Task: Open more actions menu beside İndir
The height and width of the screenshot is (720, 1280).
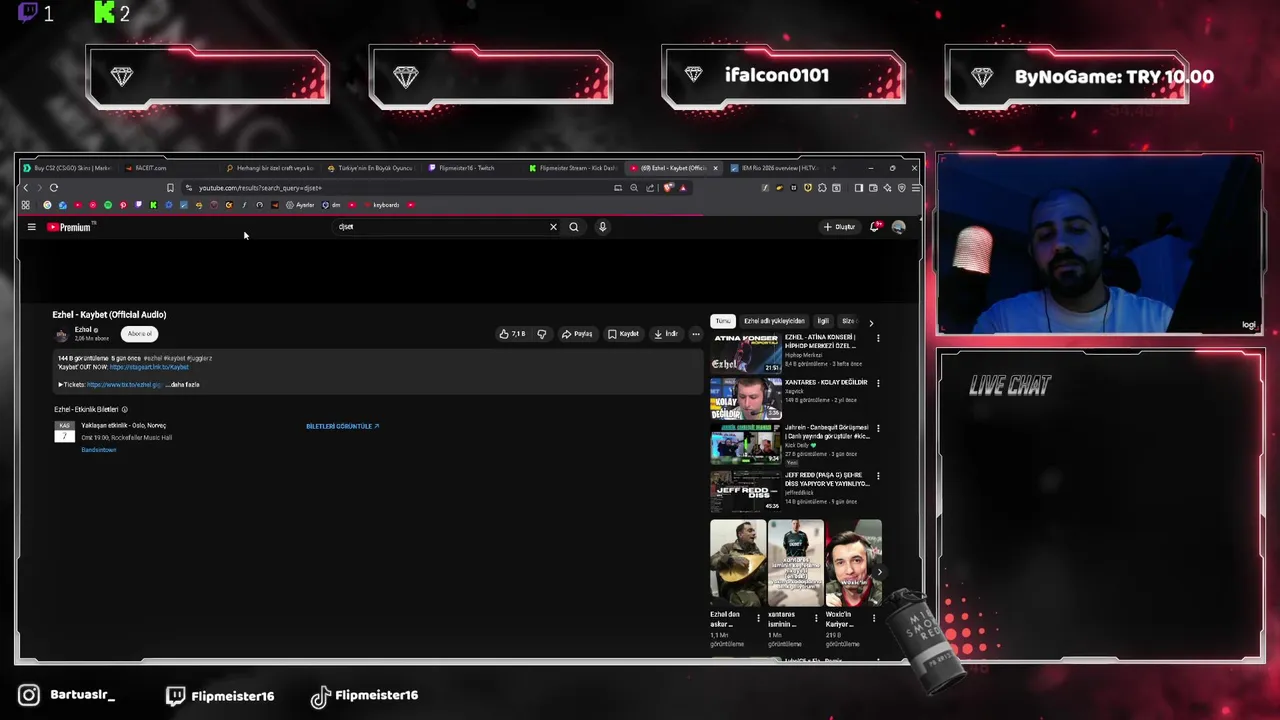Action: tap(696, 334)
